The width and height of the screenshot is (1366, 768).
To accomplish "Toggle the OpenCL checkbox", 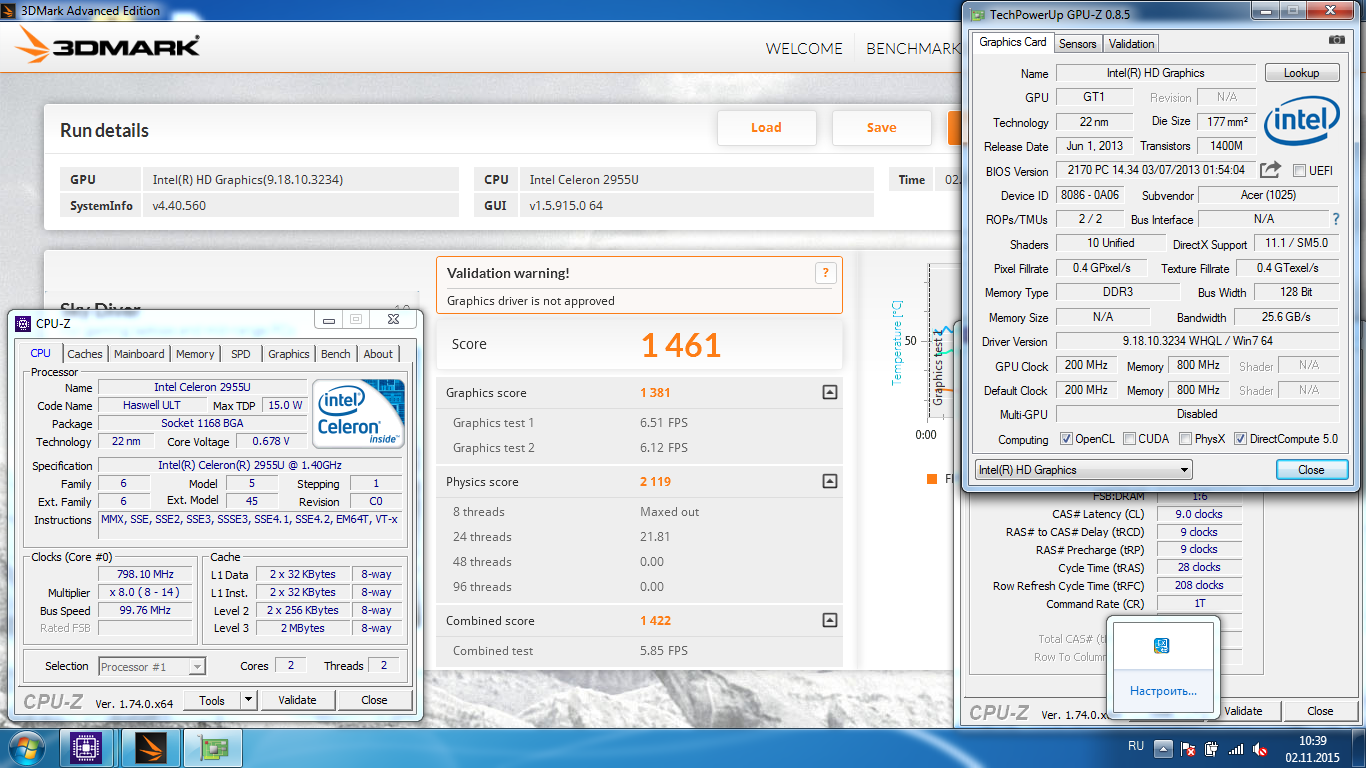I will (1066, 439).
